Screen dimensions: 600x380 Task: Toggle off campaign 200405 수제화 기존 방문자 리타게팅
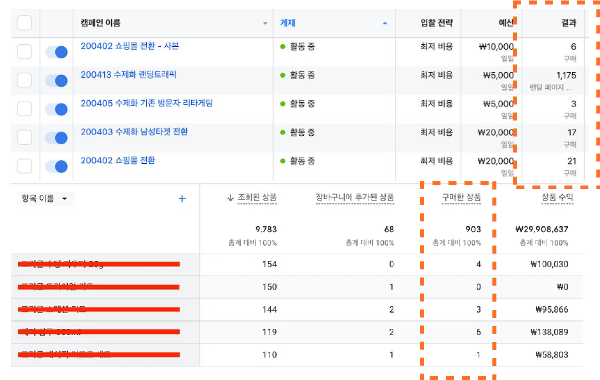[56, 109]
